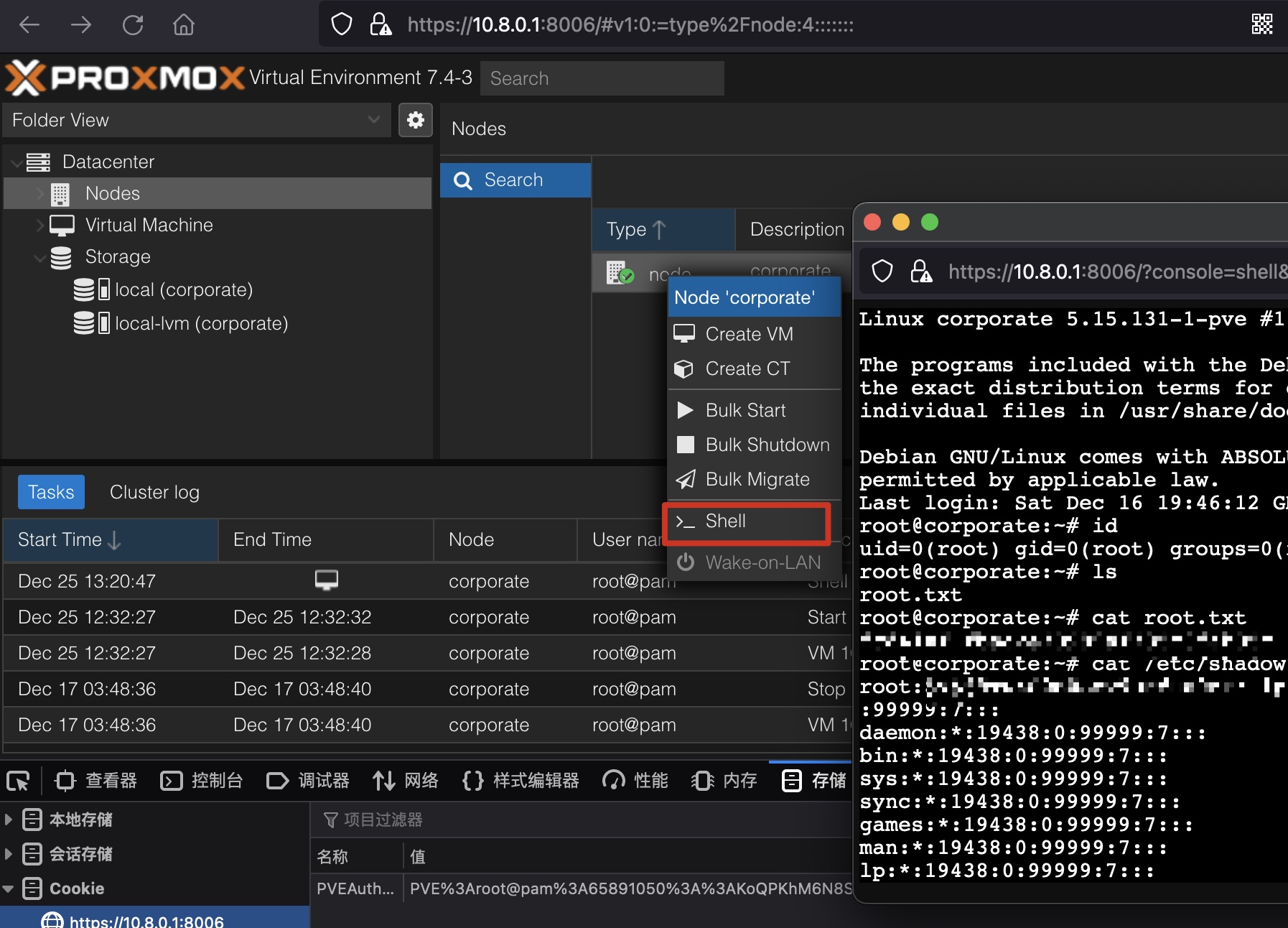The height and width of the screenshot is (928, 1288).
Task: Expand the Nodes tree arrow
Action: point(40,194)
